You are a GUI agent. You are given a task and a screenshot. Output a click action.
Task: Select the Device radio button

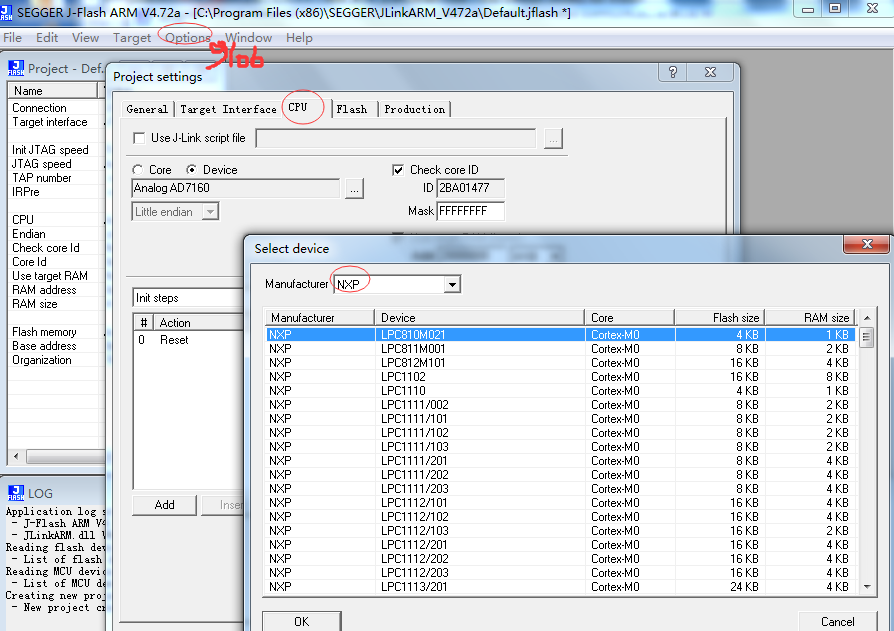[192, 170]
